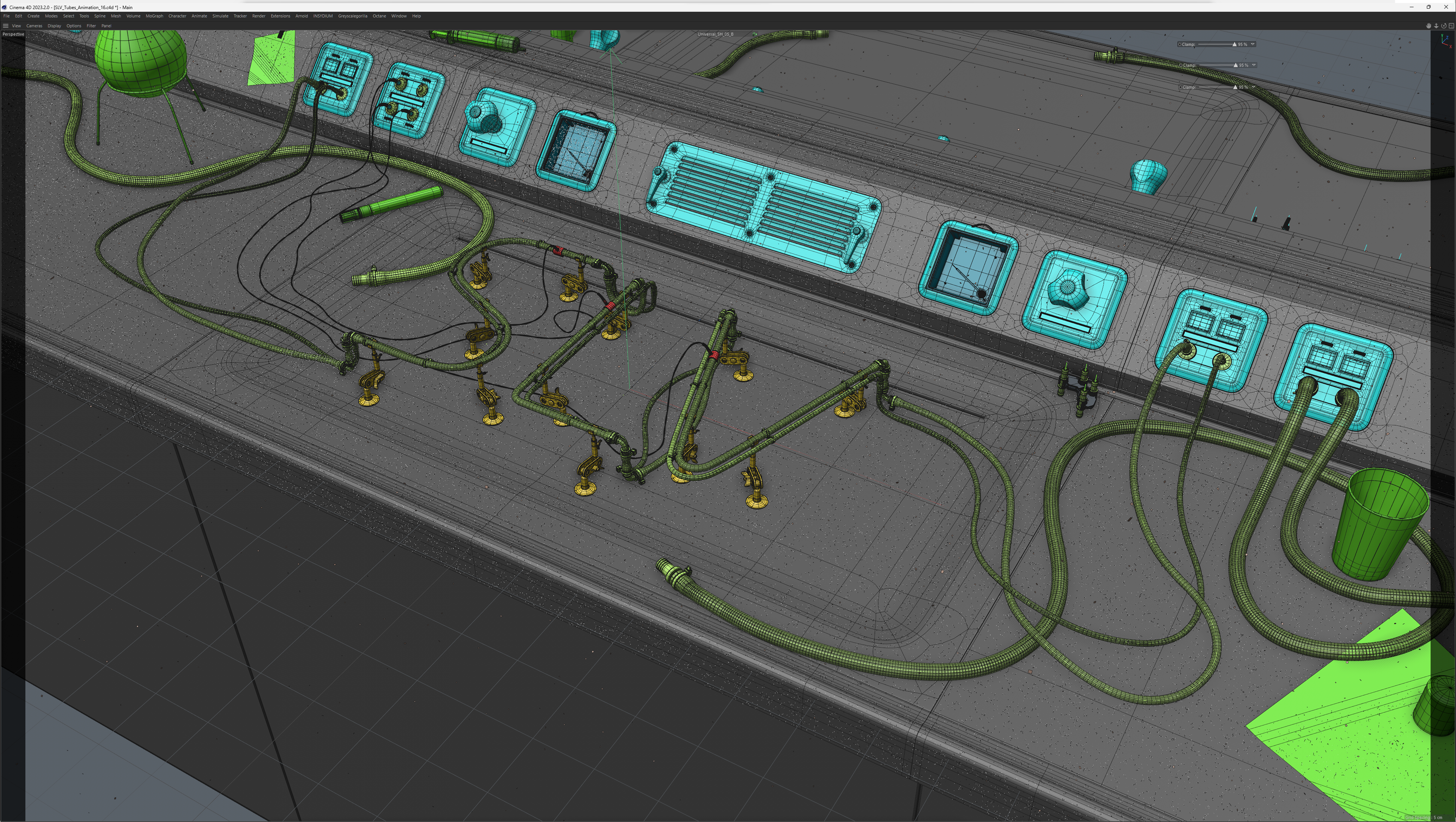Open the Simulate menu
Viewport: 1456px width, 822px height.
220,16
